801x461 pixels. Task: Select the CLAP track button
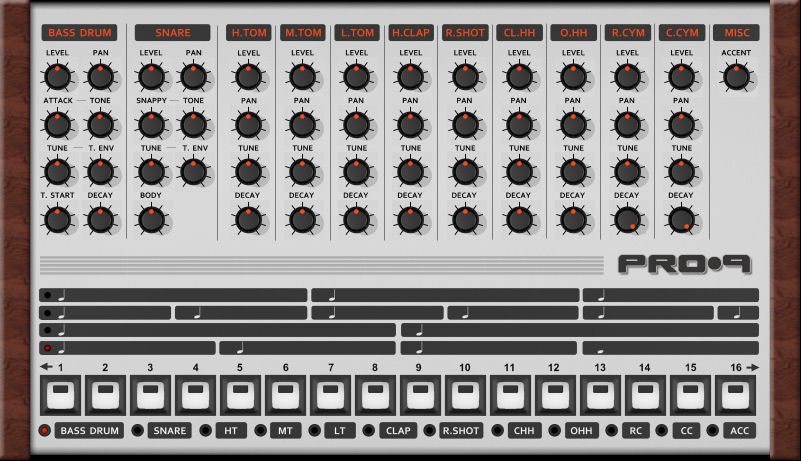[398, 430]
